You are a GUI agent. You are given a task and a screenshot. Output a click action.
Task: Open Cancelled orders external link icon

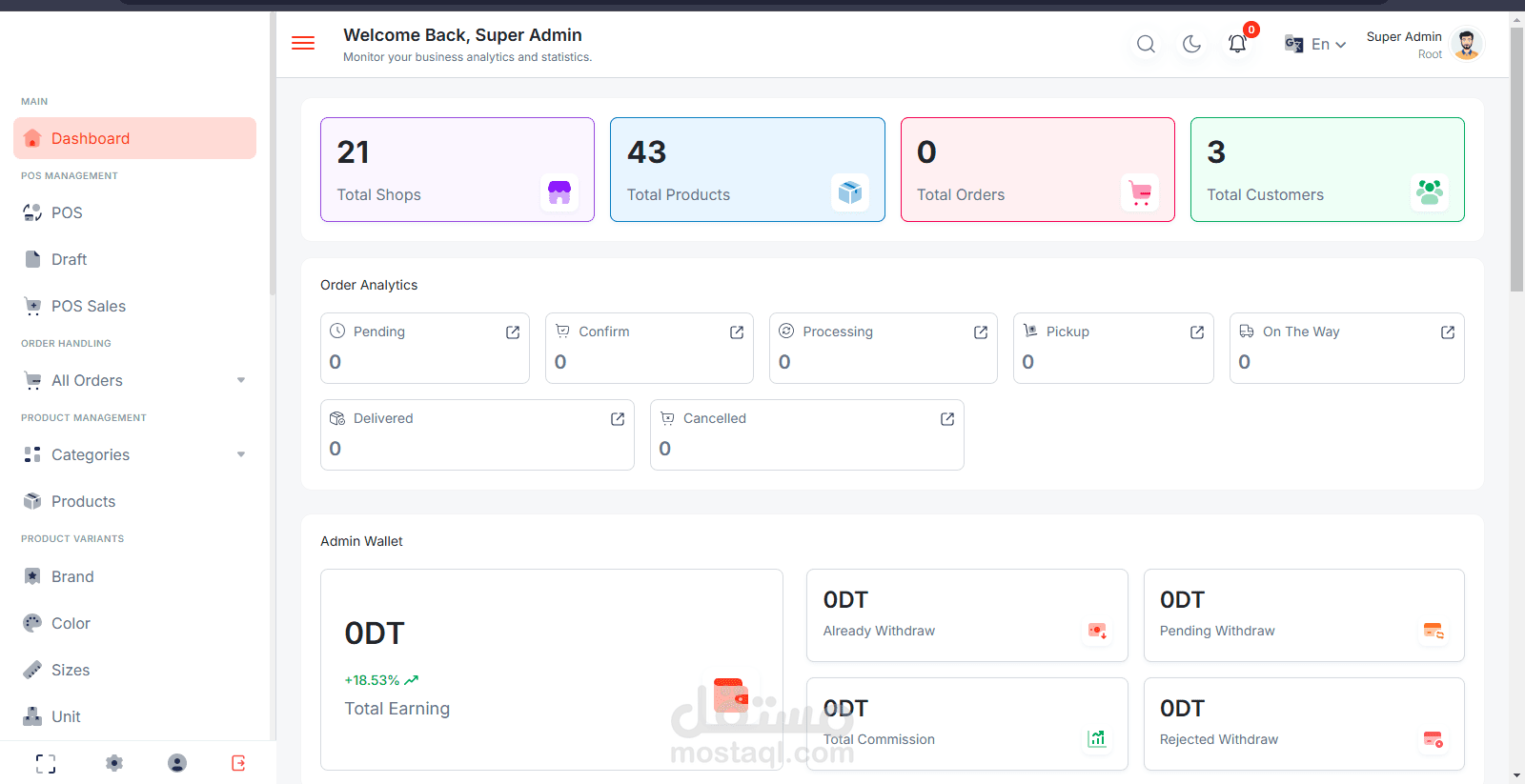point(947,419)
